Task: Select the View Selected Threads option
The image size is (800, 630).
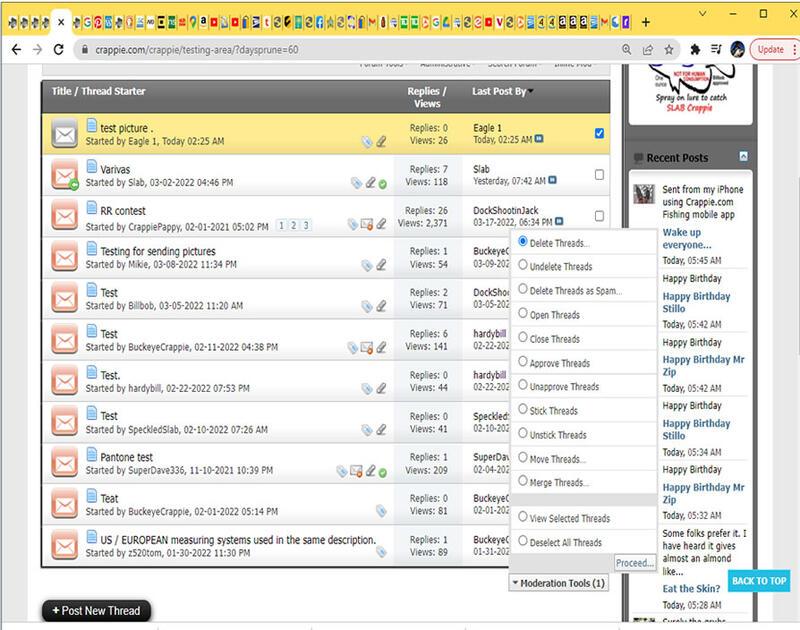Action: (x=523, y=516)
